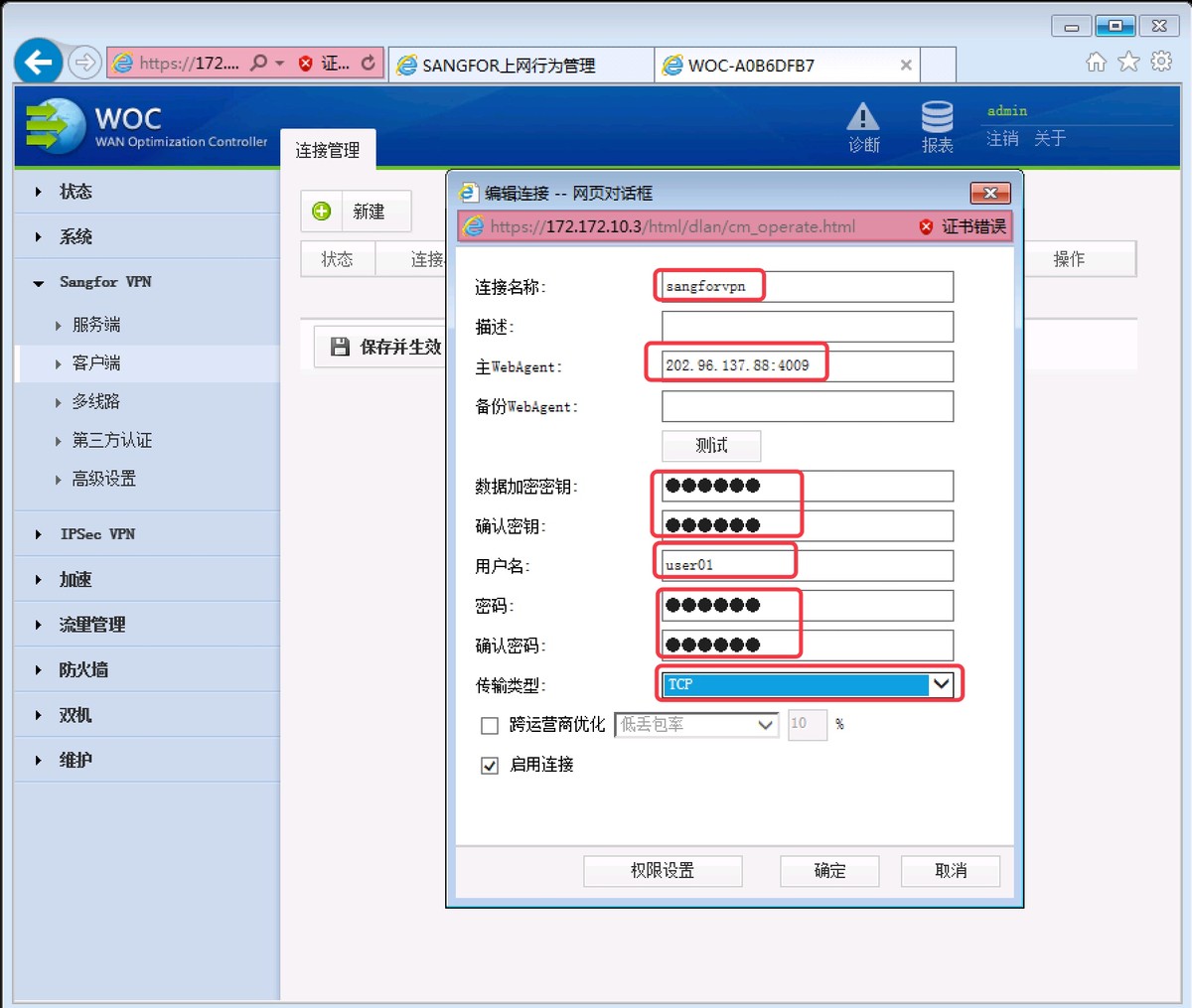Click the 关于 about link

1050,139
